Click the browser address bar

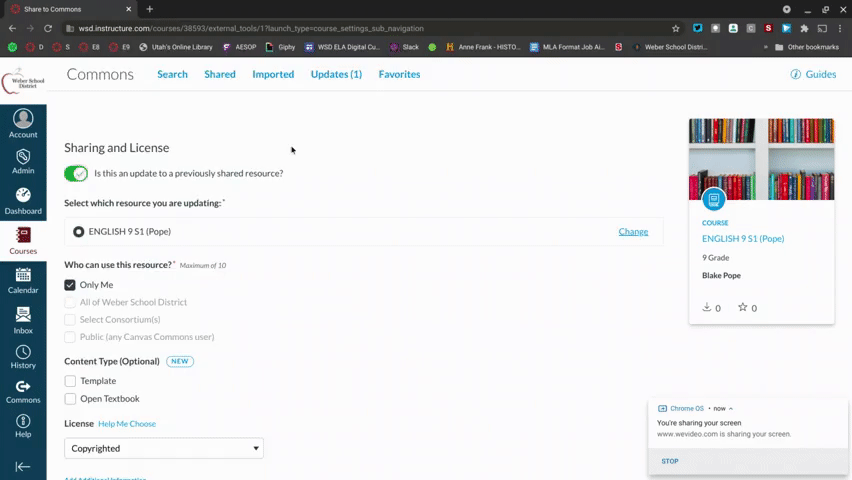(364, 28)
